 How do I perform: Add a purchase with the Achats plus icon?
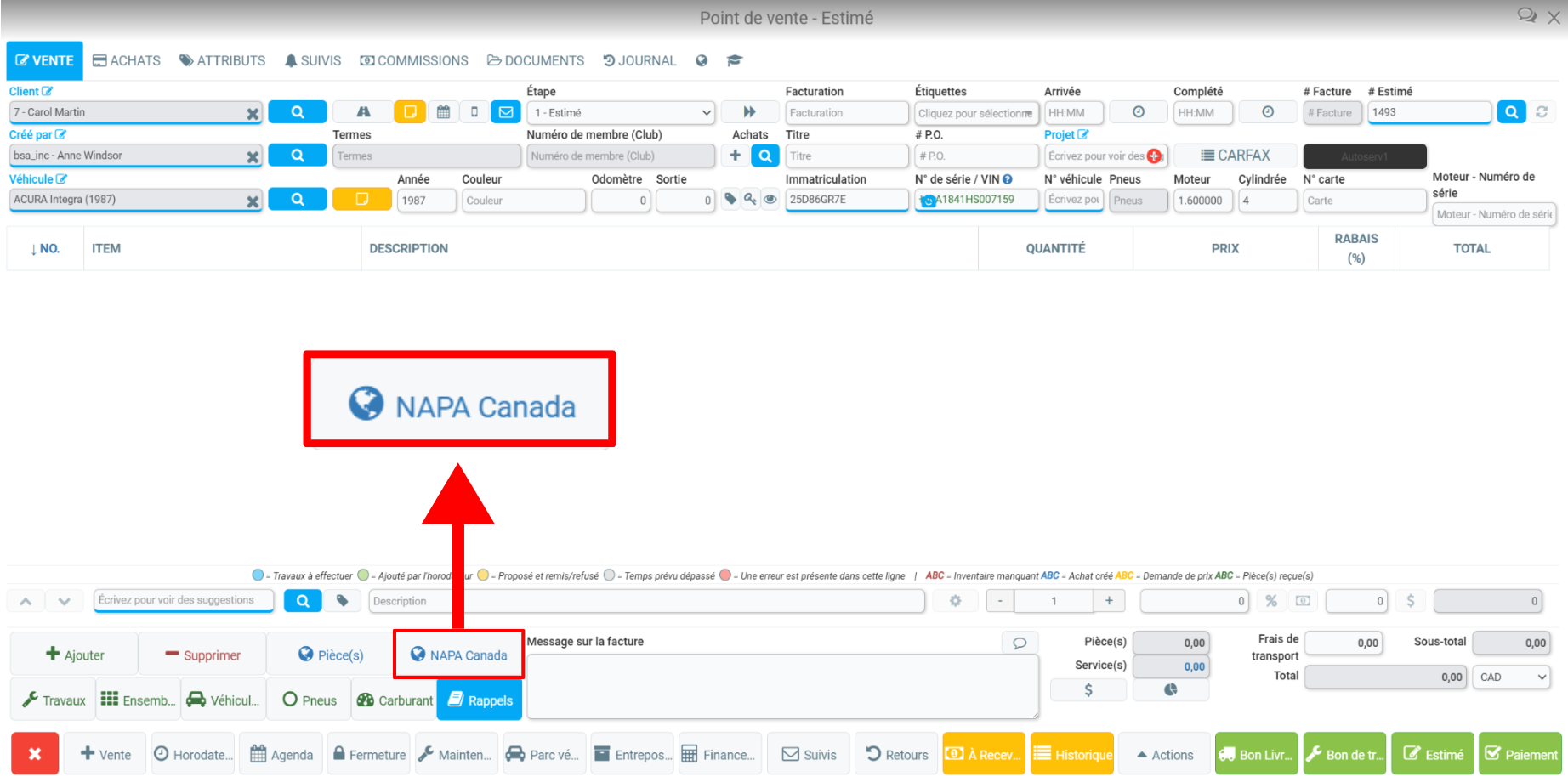(x=736, y=156)
